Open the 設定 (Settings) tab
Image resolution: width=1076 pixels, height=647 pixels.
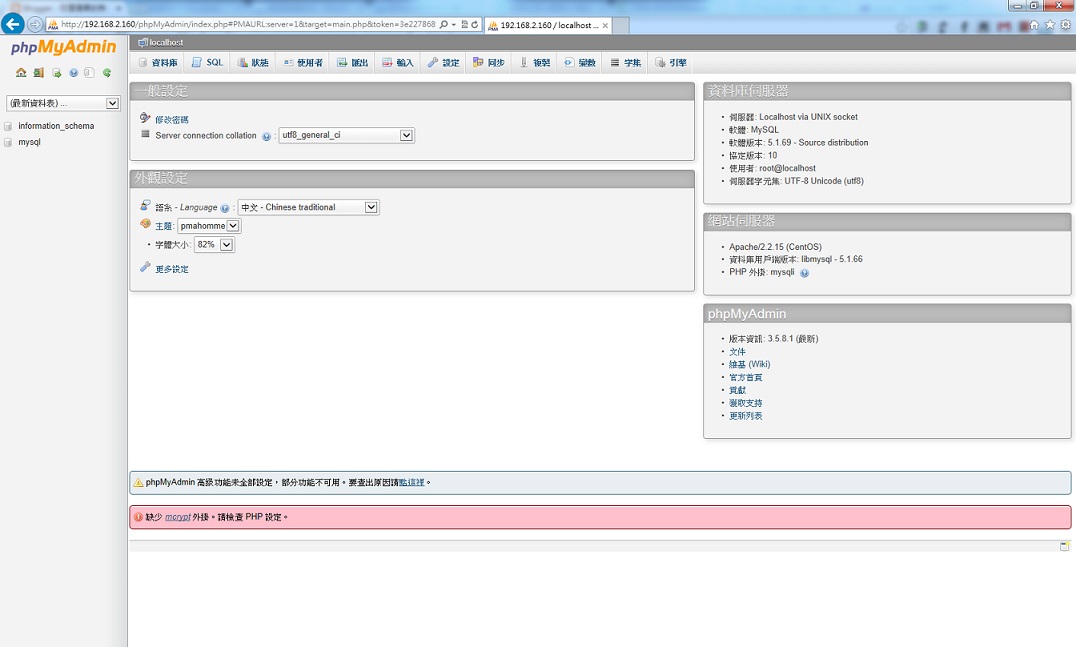[x=443, y=62]
